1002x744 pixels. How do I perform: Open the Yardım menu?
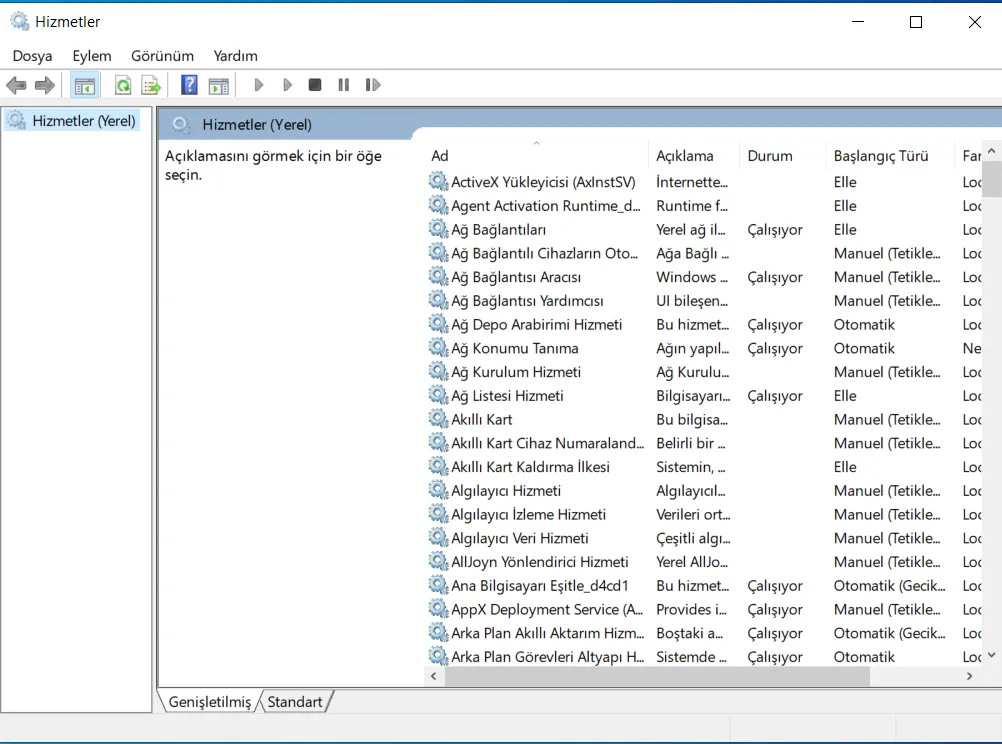(236, 56)
